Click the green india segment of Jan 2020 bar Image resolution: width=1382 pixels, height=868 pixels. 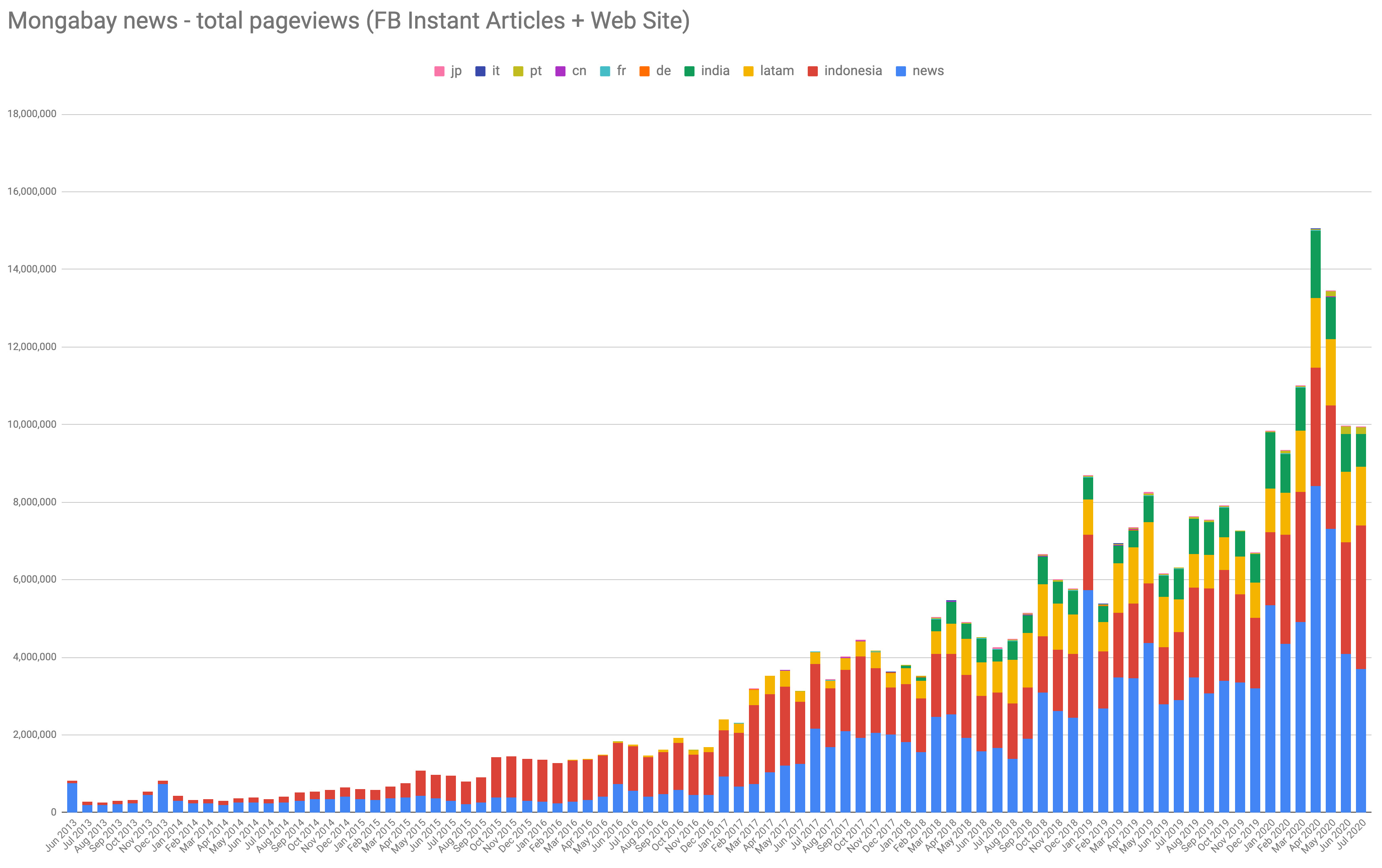tap(1270, 461)
